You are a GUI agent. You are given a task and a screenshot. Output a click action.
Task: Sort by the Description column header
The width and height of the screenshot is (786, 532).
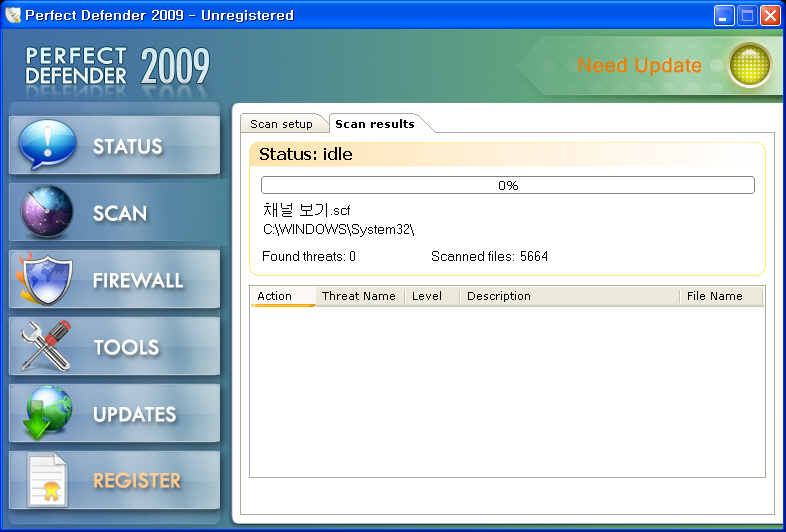tap(569, 296)
